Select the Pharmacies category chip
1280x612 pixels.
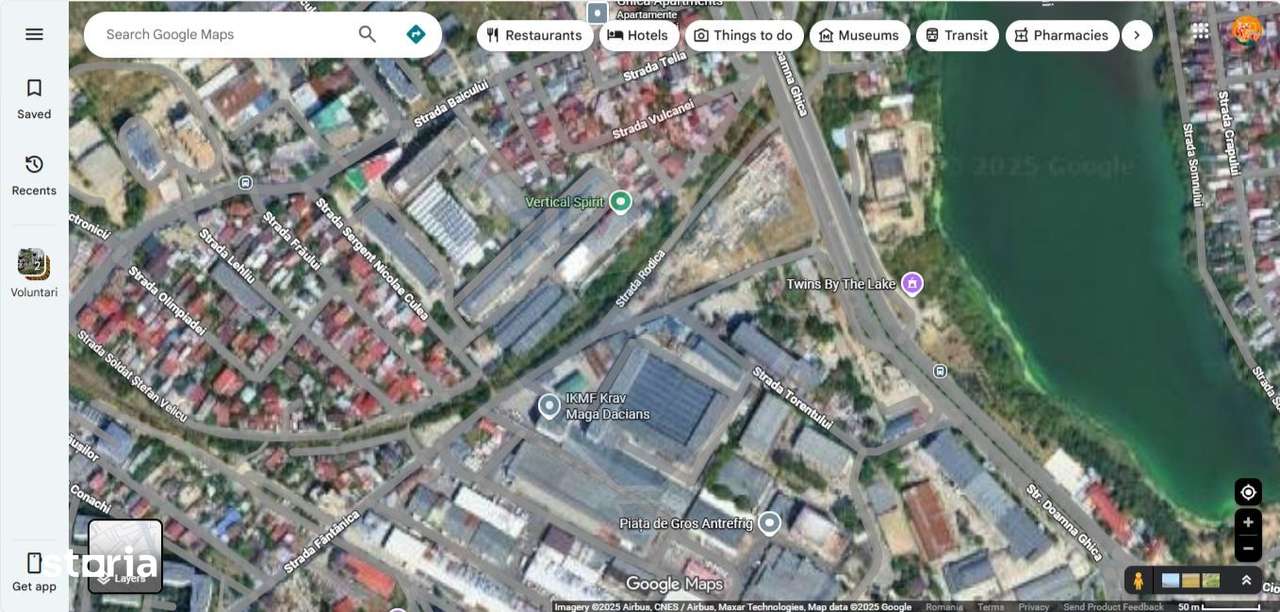(x=1062, y=35)
